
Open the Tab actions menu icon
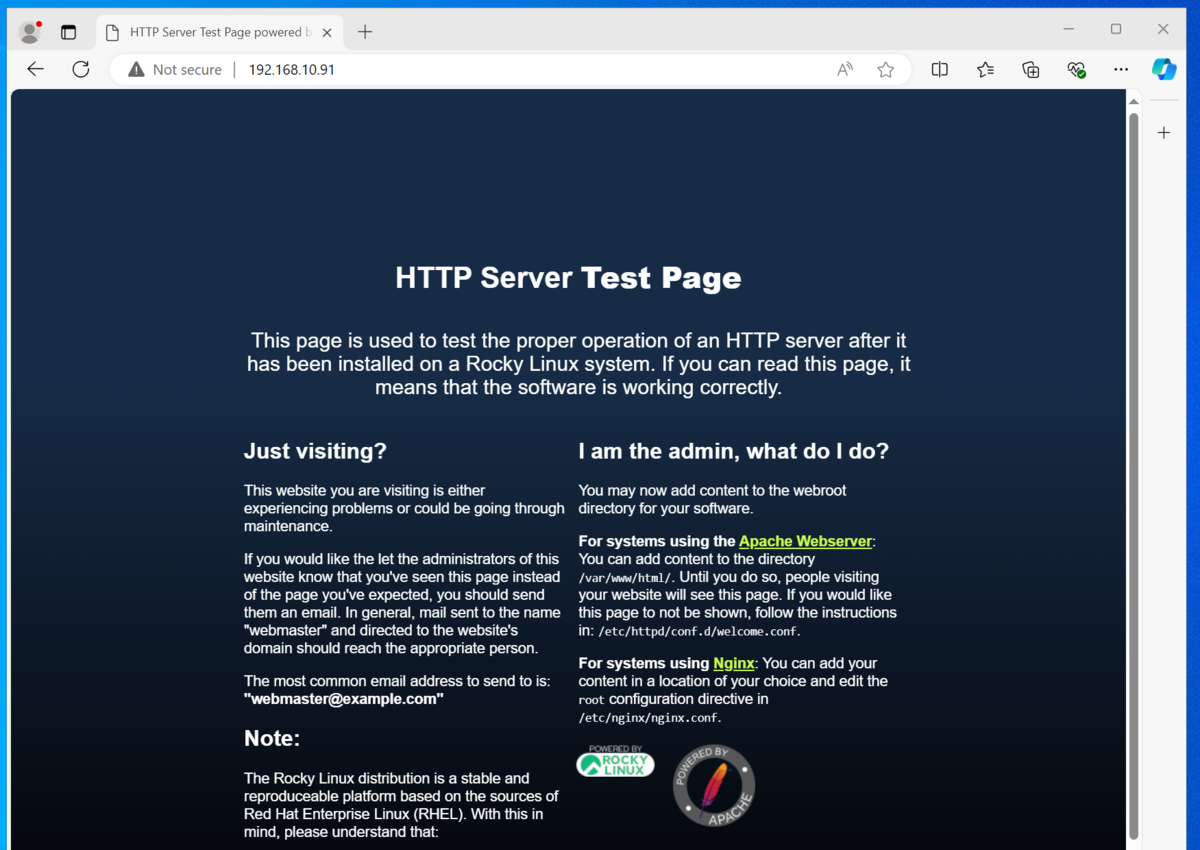[x=68, y=32]
